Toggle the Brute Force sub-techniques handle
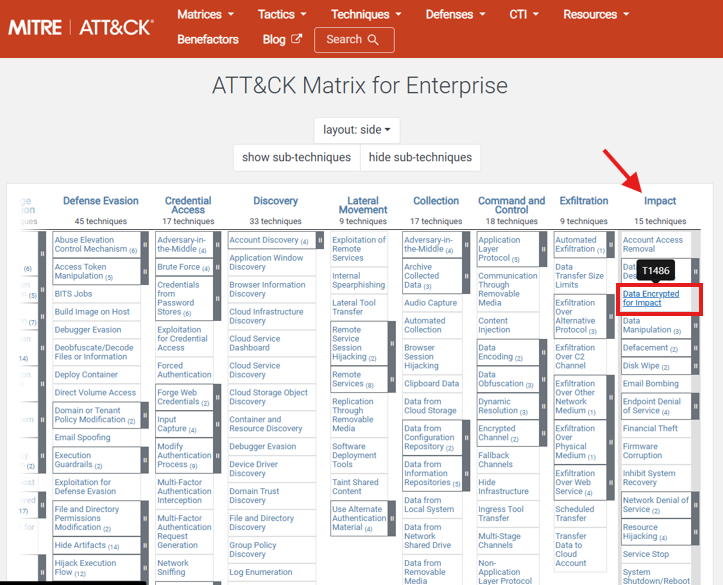The height and width of the screenshot is (585, 723). coord(218,267)
